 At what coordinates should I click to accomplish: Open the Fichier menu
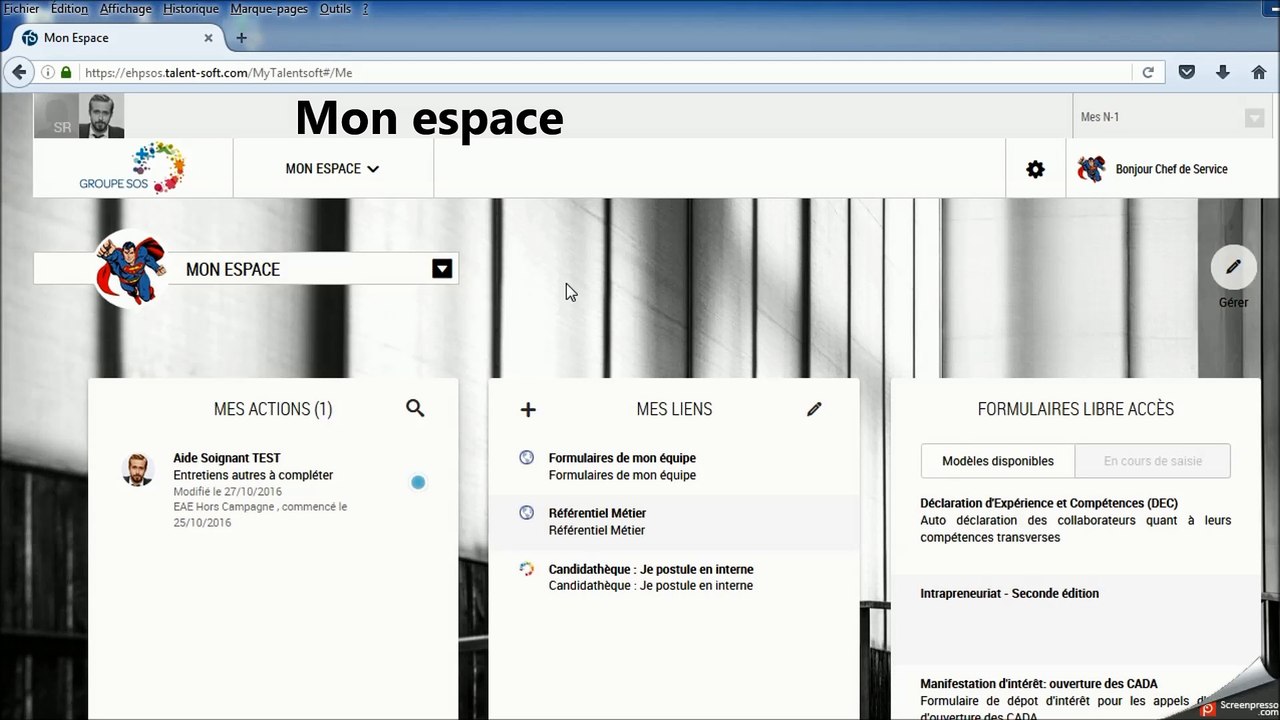(21, 9)
